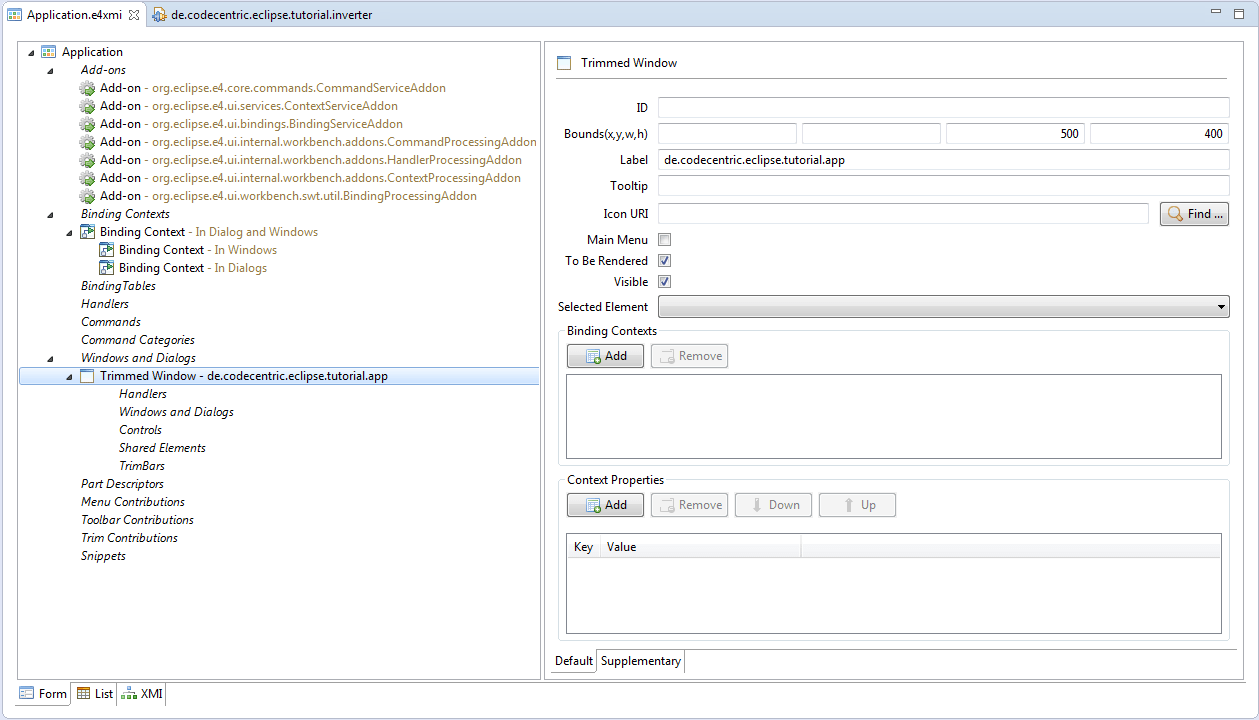
Task: Switch to the Supplementary tab
Action: 640,661
